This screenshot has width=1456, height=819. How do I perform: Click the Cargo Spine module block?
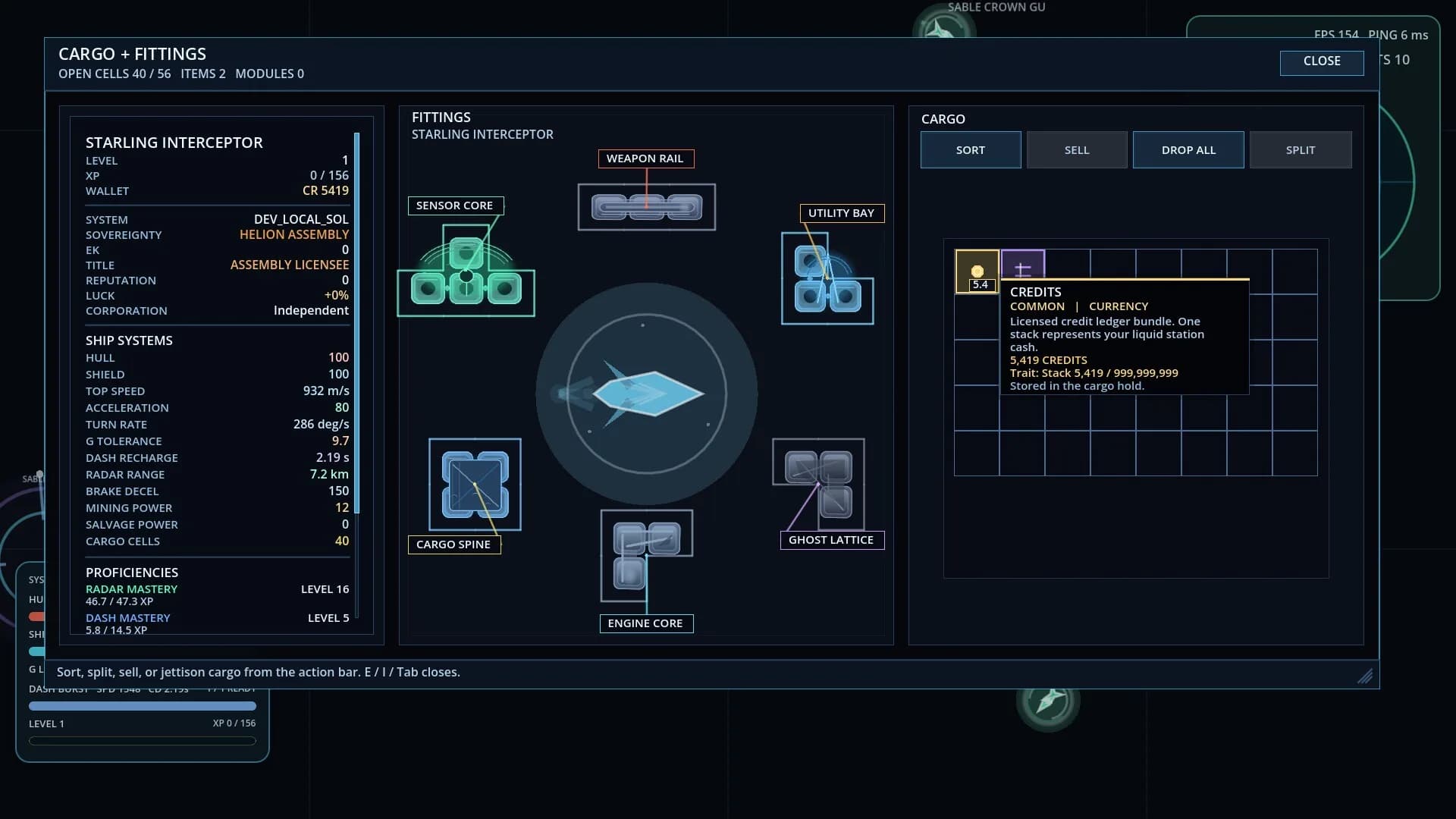coord(475,485)
